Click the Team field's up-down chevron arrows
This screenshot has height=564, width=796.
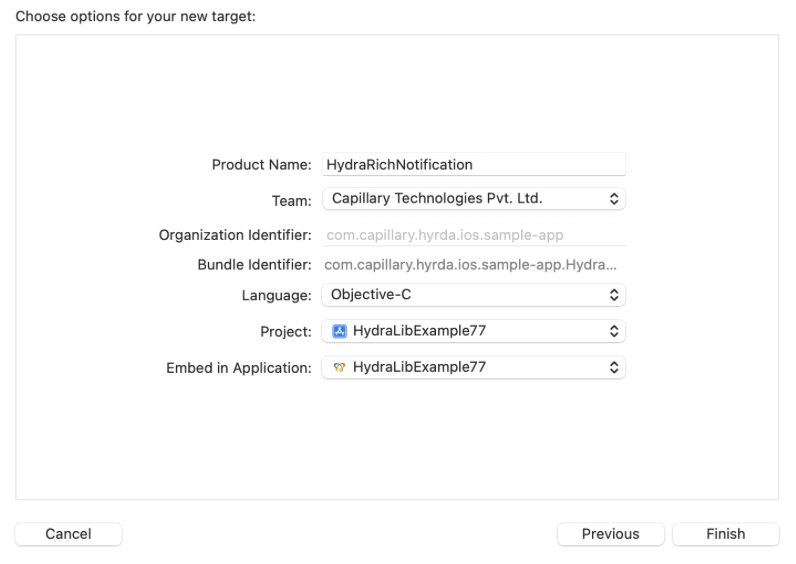[614, 199]
